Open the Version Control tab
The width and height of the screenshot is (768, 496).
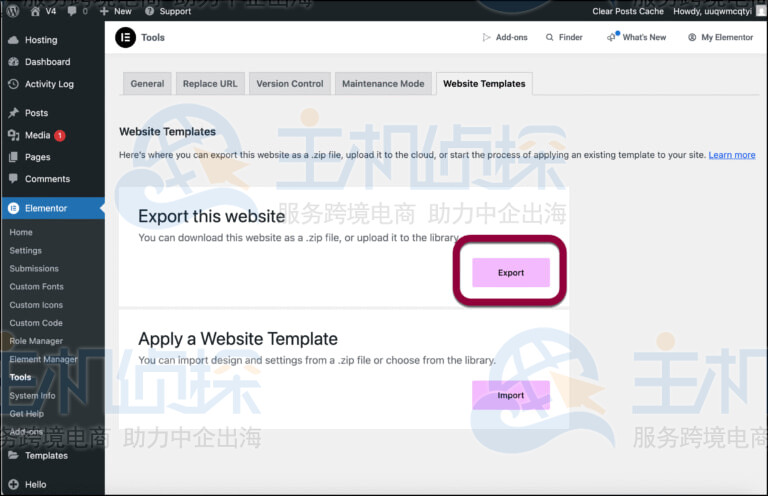(290, 84)
